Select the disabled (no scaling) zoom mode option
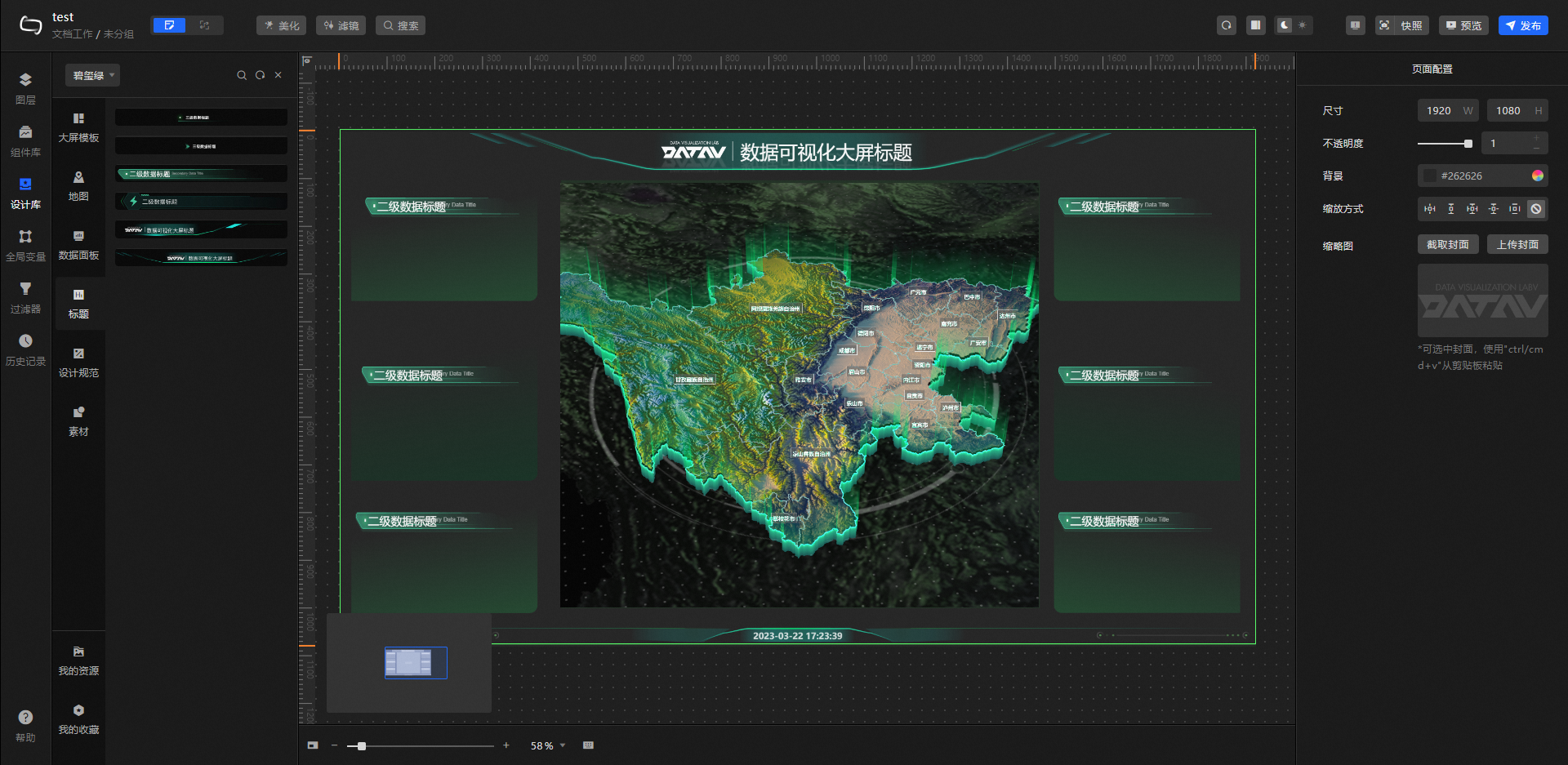The image size is (1568, 765). [1536, 209]
